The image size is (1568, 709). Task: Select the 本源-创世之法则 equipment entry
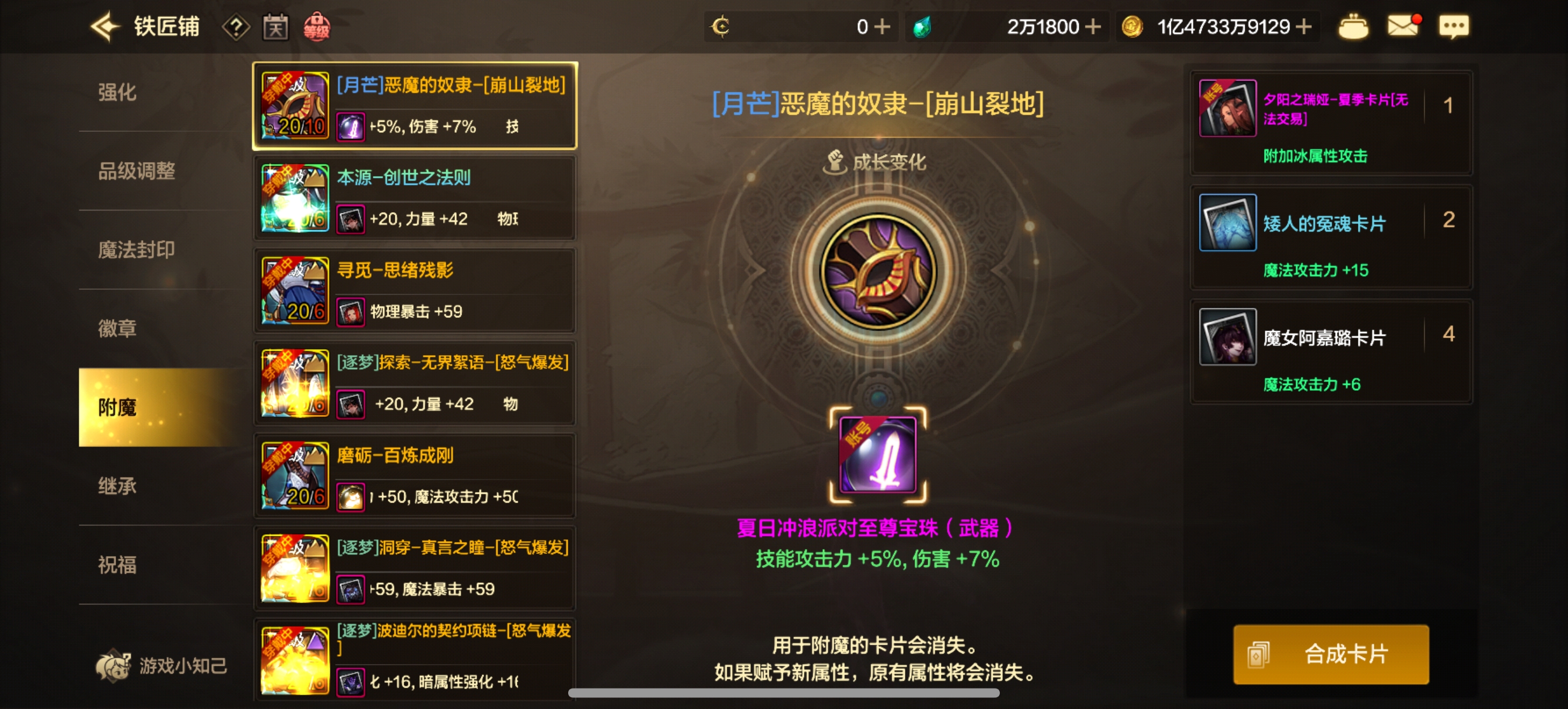415,198
